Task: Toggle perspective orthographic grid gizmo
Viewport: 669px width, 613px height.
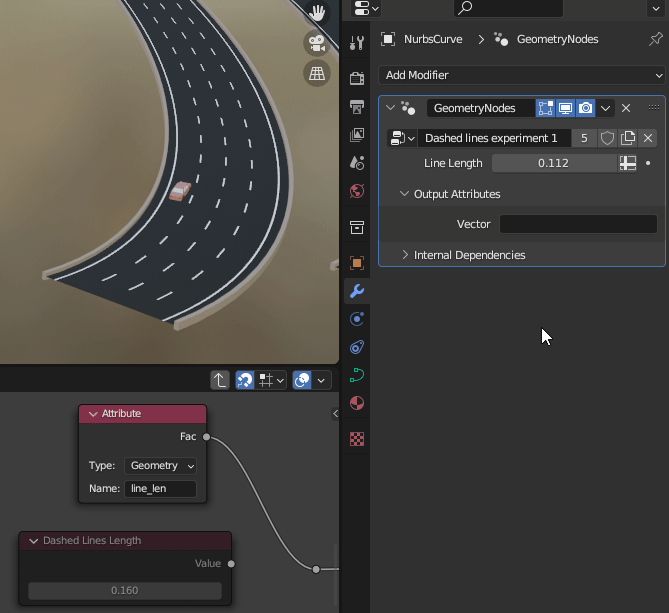Action: (x=317, y=73)
